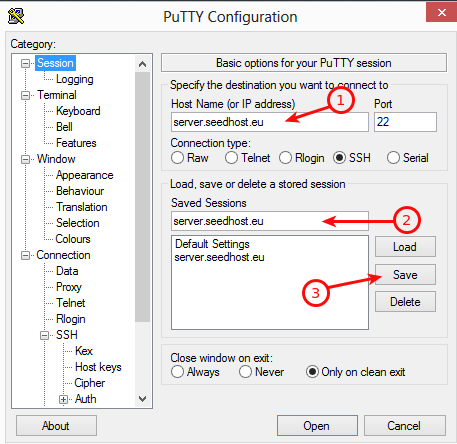457x444 pixels.
Task: Focus the Port input field
Action: tap(405, 122)
